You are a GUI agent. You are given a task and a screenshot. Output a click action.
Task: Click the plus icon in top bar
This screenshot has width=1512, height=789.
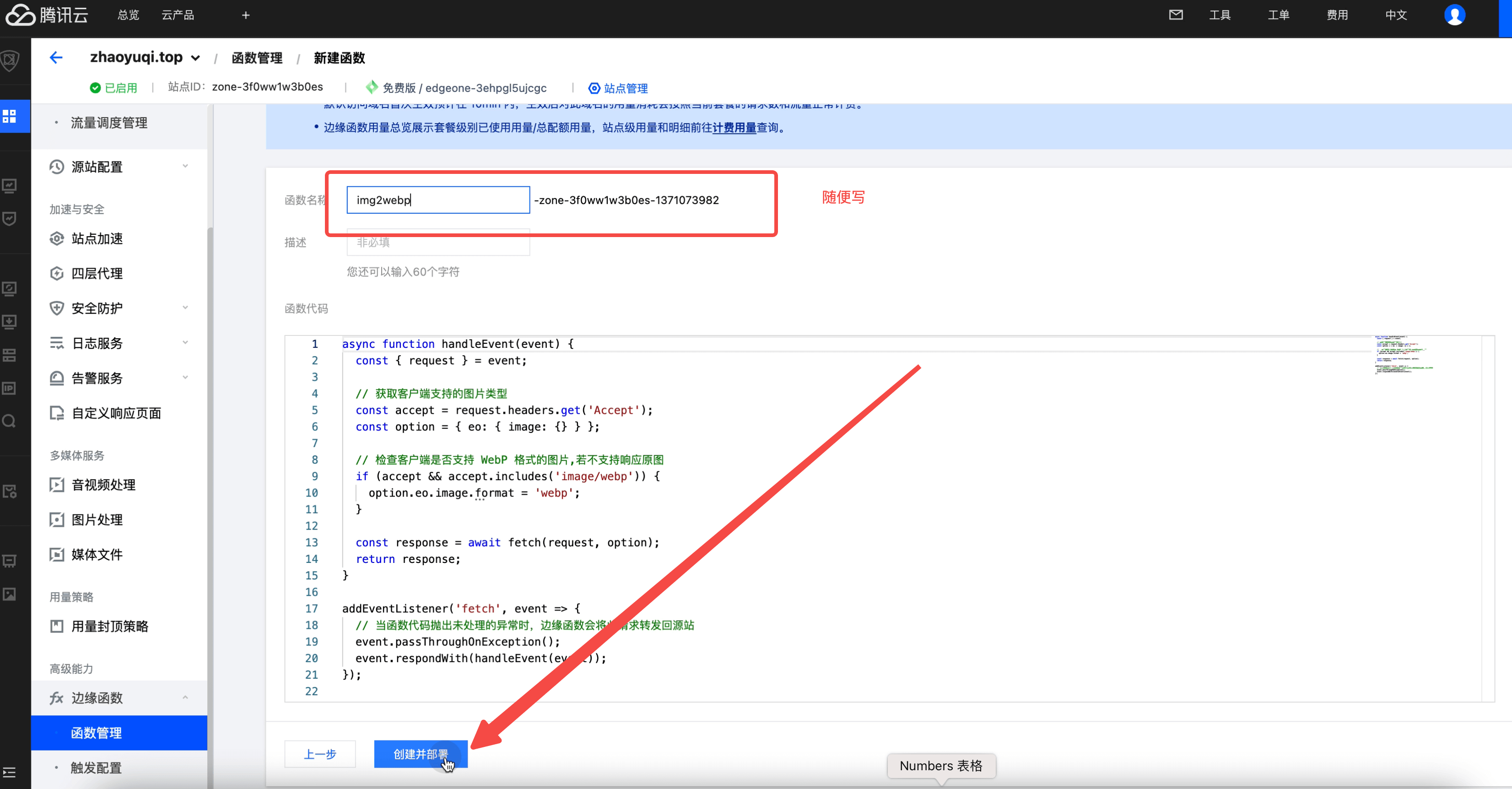click(246, 15)
